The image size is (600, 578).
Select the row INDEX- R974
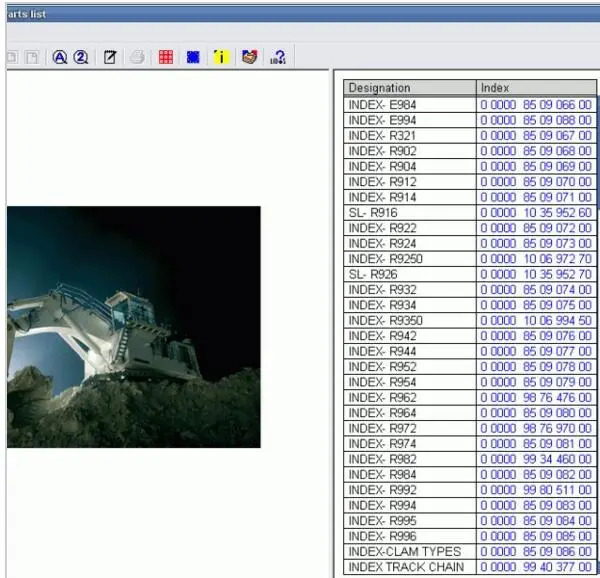coord(470,444)
